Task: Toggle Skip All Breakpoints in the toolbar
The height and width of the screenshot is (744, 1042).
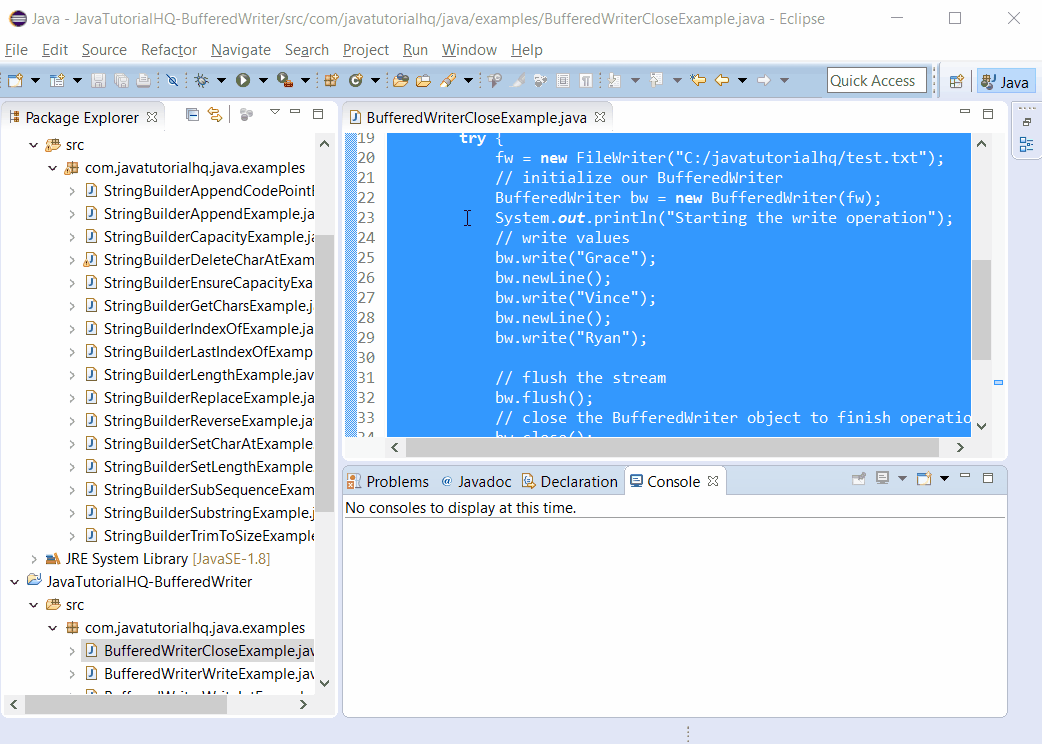Action: point(172,80)
